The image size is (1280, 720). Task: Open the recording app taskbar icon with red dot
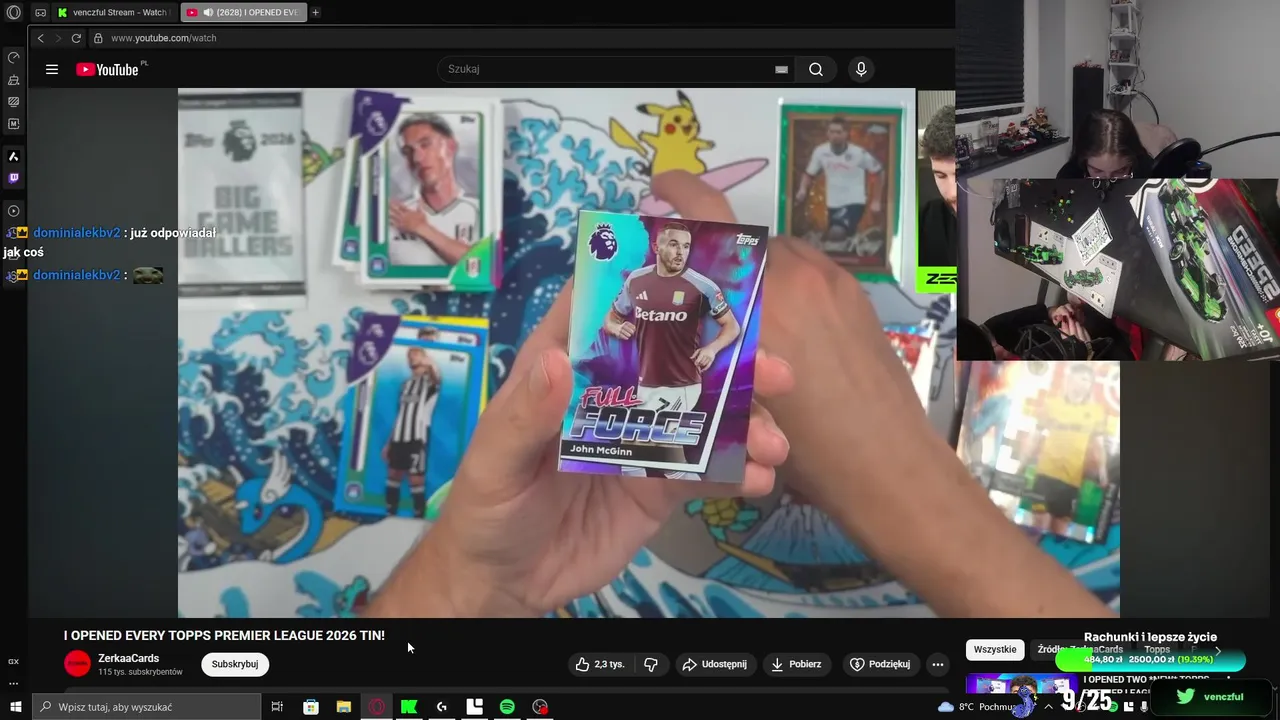click(540, 707)
